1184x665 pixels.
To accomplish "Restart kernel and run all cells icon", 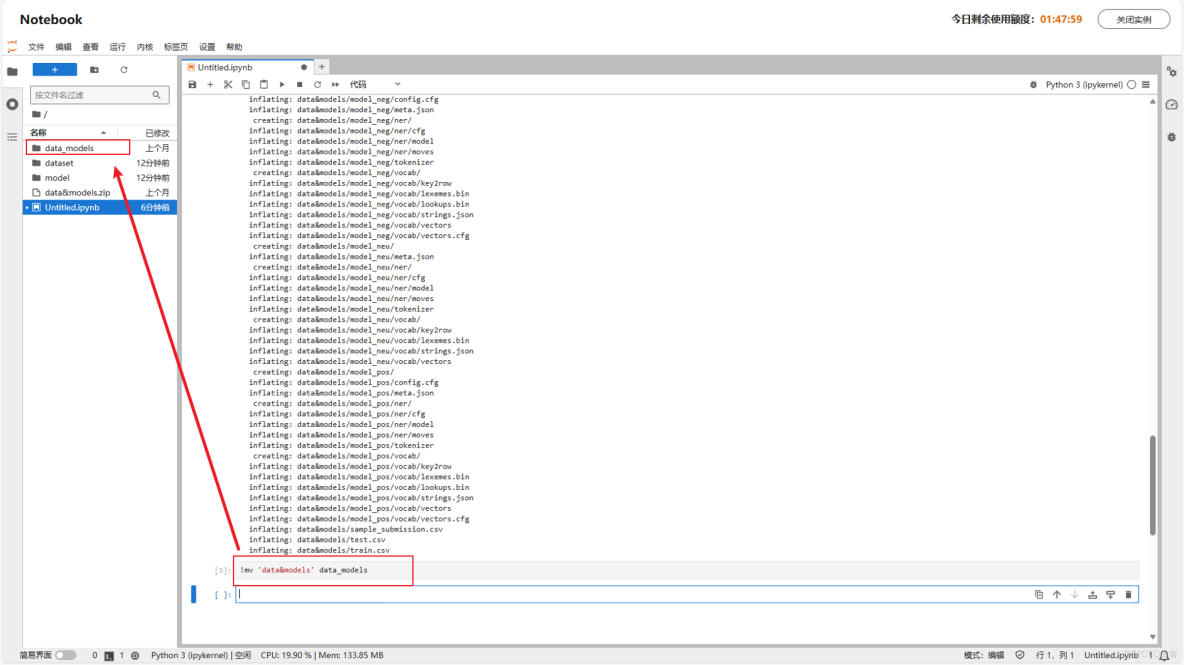I will tap(335, 85).
